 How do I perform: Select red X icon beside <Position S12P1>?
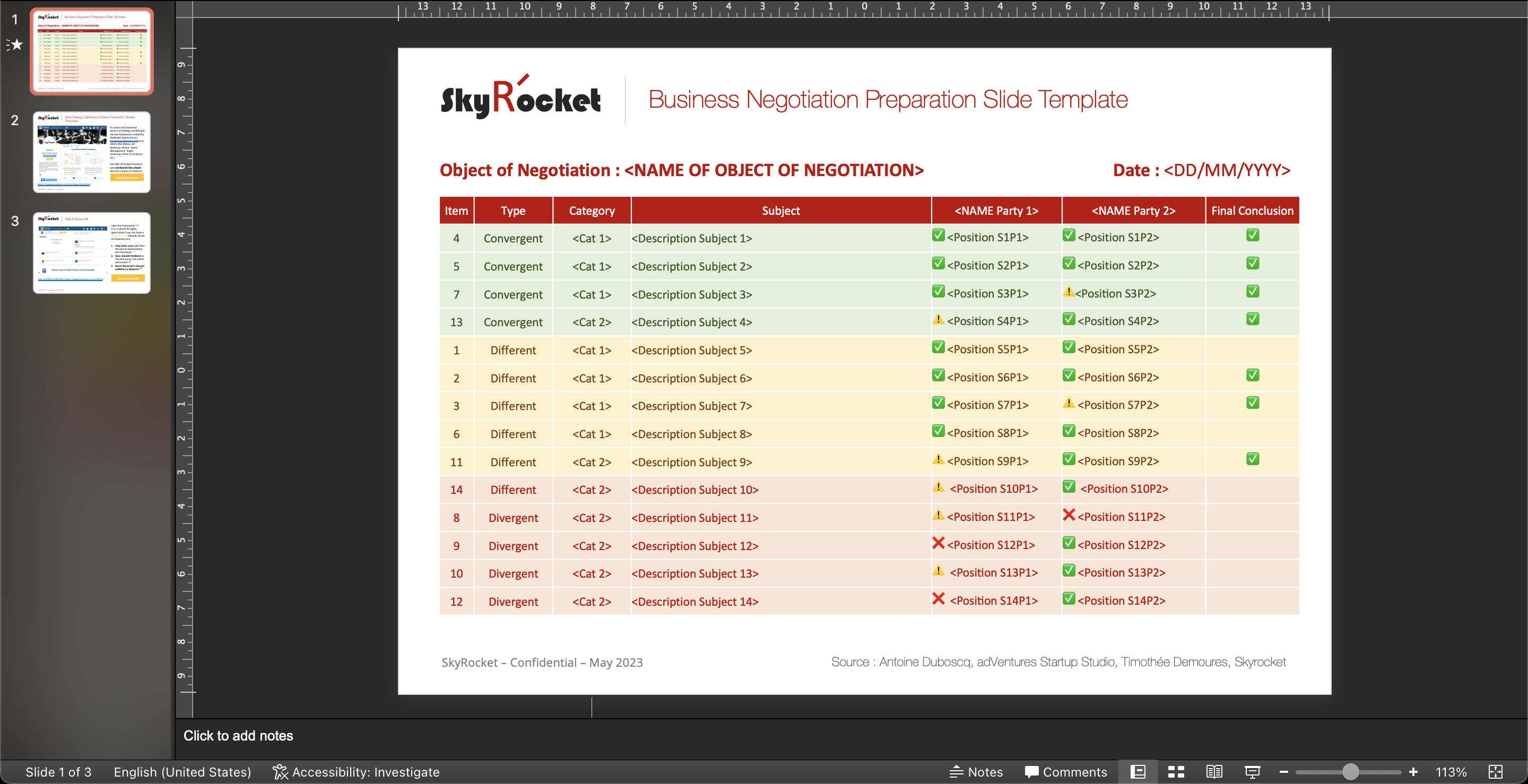coord(939,543)
